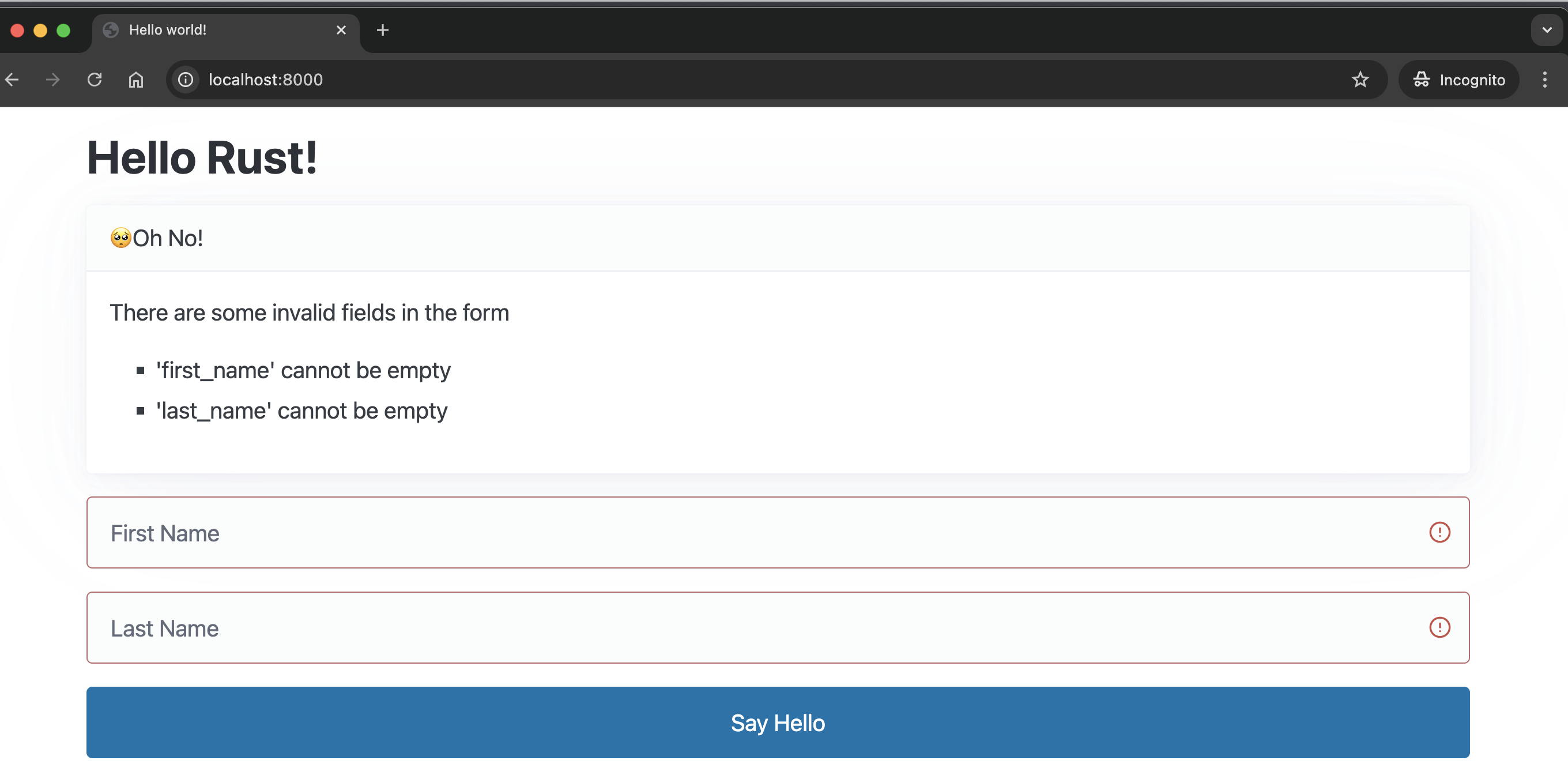Click the localhost:8000 address bar
The image size is (1568, 783).
pyautogui.click(x=730, y=80)
